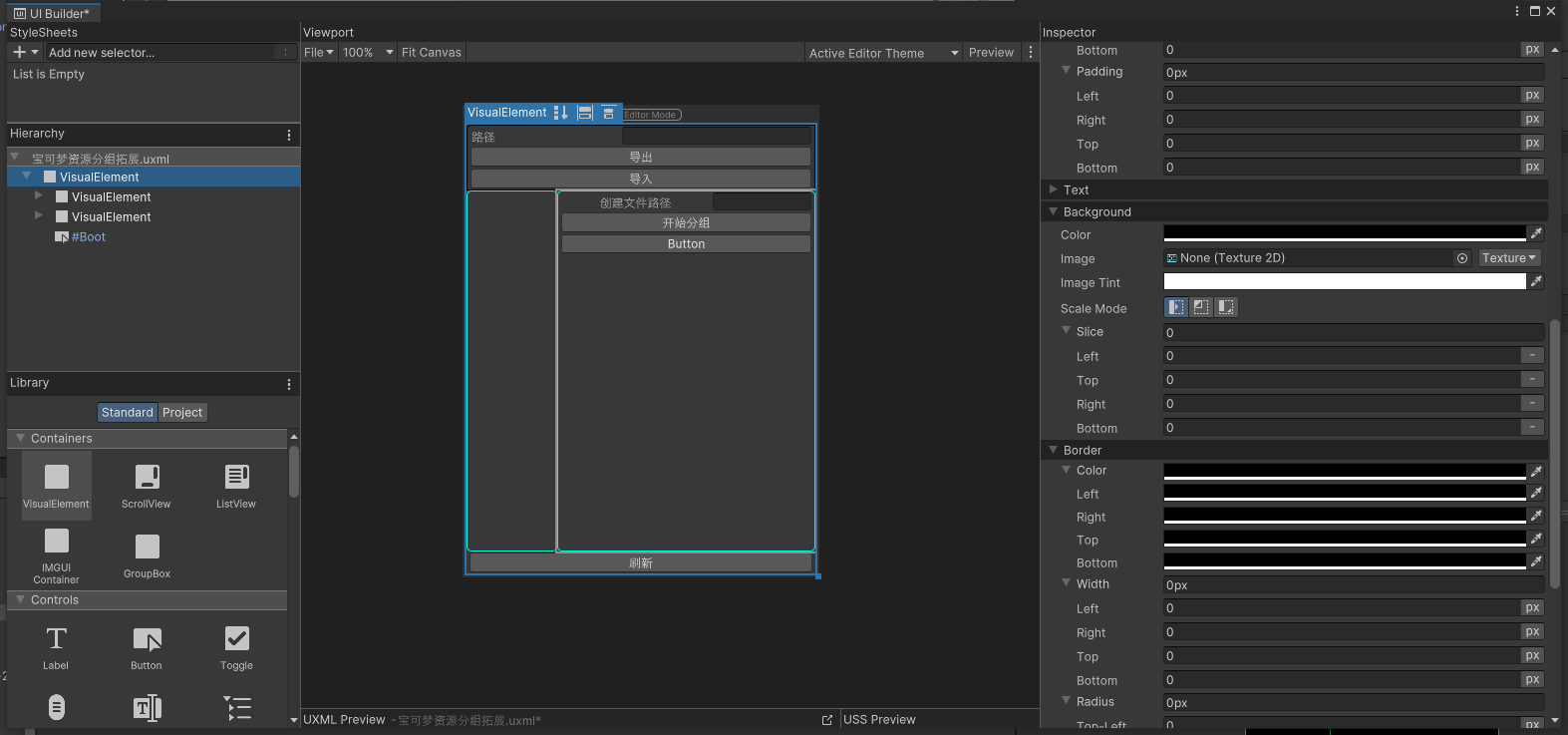The width and height of the screenshot is (1568, 735).
Task: Open the px unit selector for Padding Right
Action: tap(1532, 120)
